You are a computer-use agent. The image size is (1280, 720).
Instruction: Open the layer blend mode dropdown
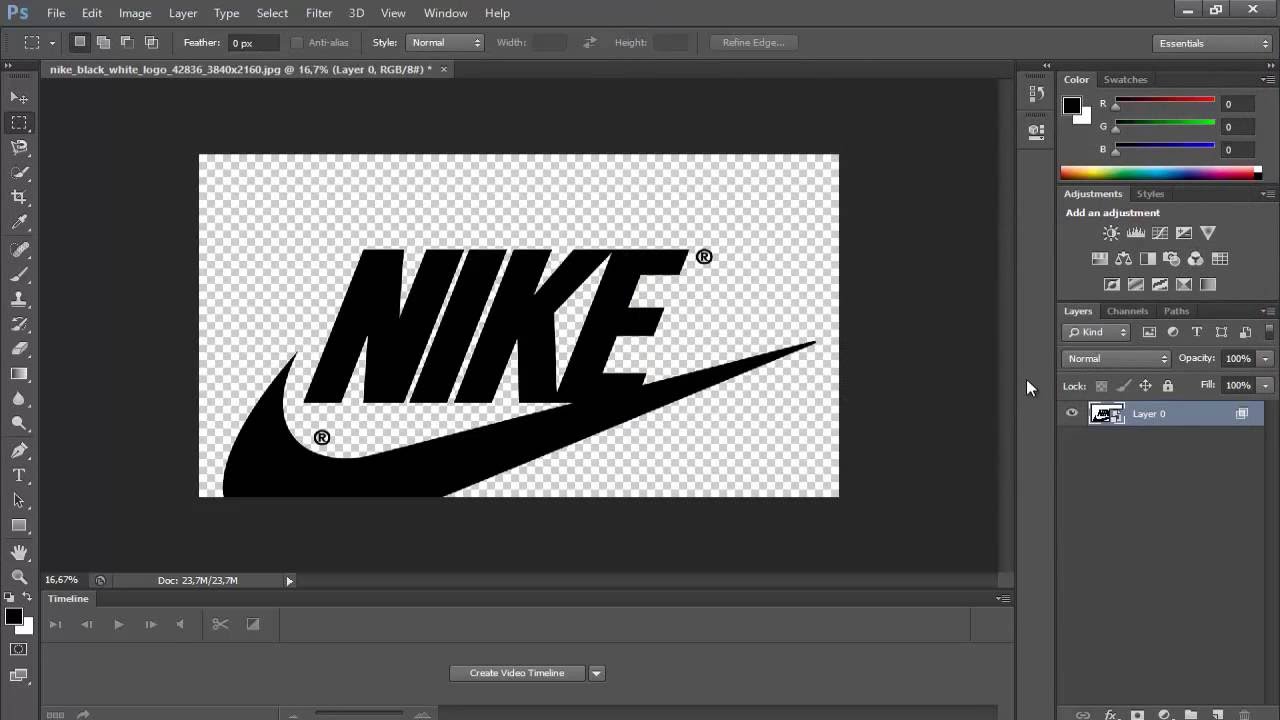point(1116,358)
